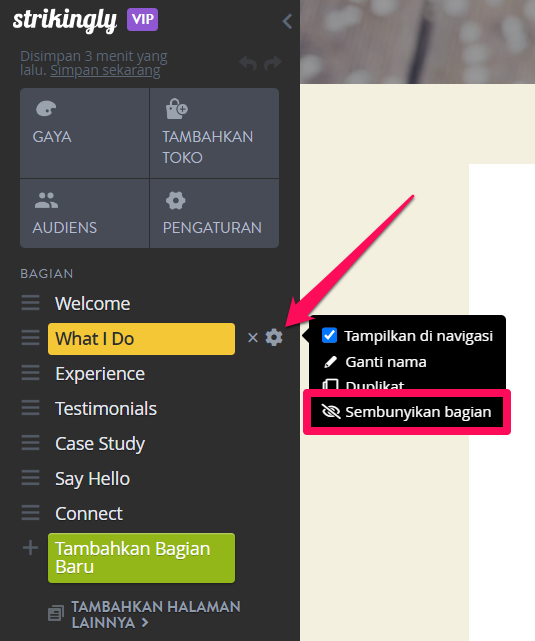Click drag handle icon beside Connect
The width and height of the screenshot is (535, 641).
point(31,513)
